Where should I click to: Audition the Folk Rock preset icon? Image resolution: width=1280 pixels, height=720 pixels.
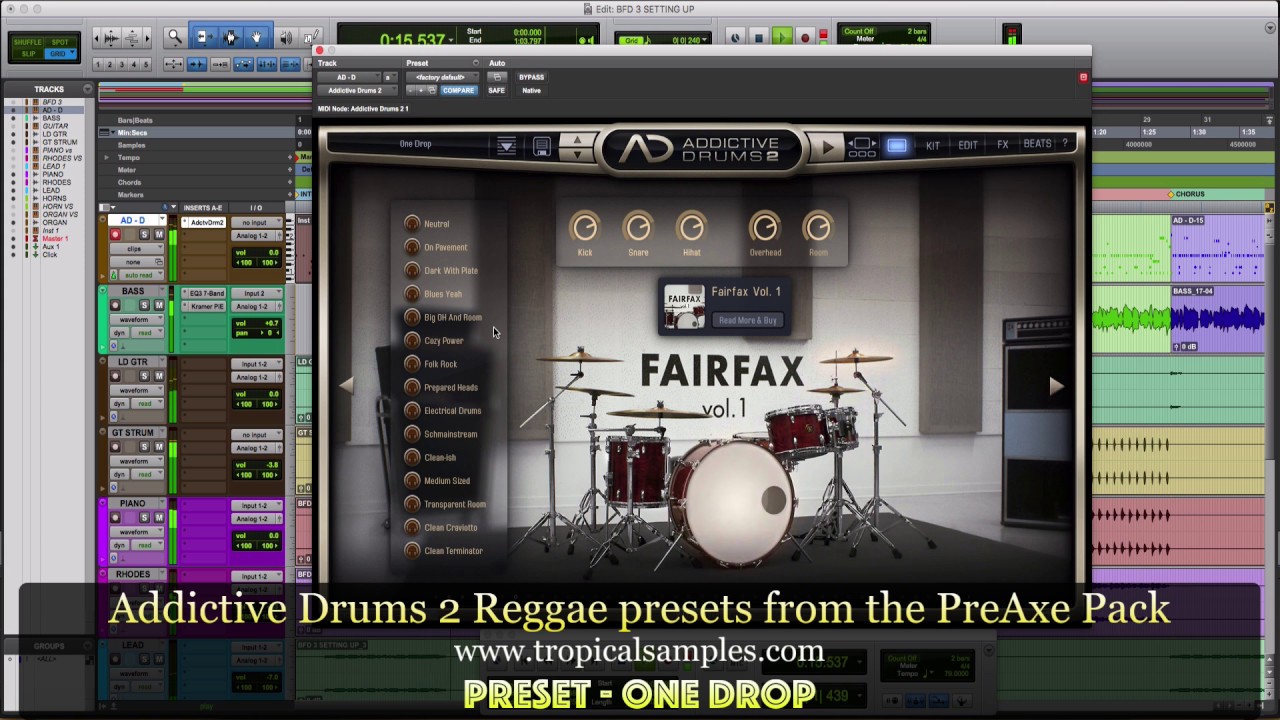(412, 364)
